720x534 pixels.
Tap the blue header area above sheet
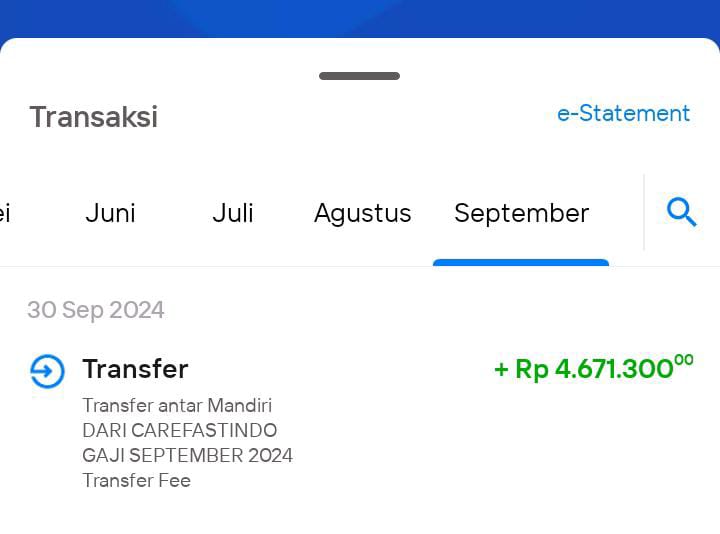click(x=360, y=18)
